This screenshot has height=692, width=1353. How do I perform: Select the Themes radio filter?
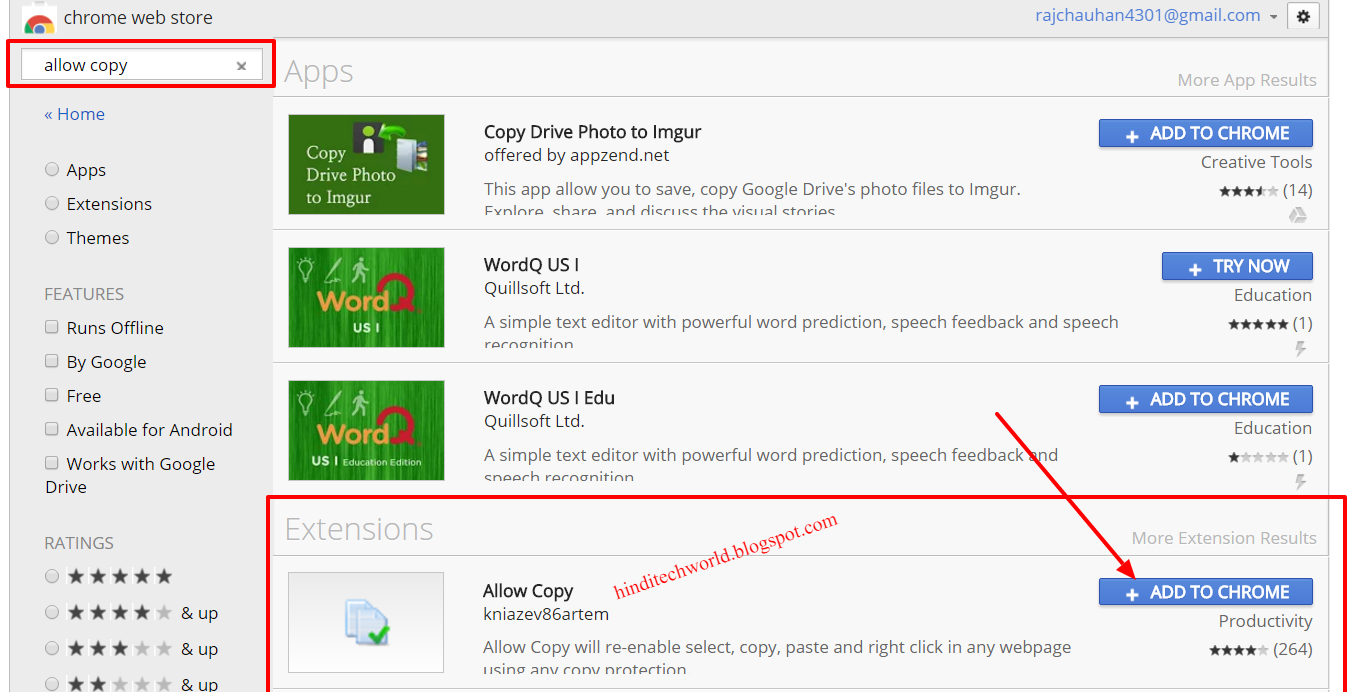52,238
